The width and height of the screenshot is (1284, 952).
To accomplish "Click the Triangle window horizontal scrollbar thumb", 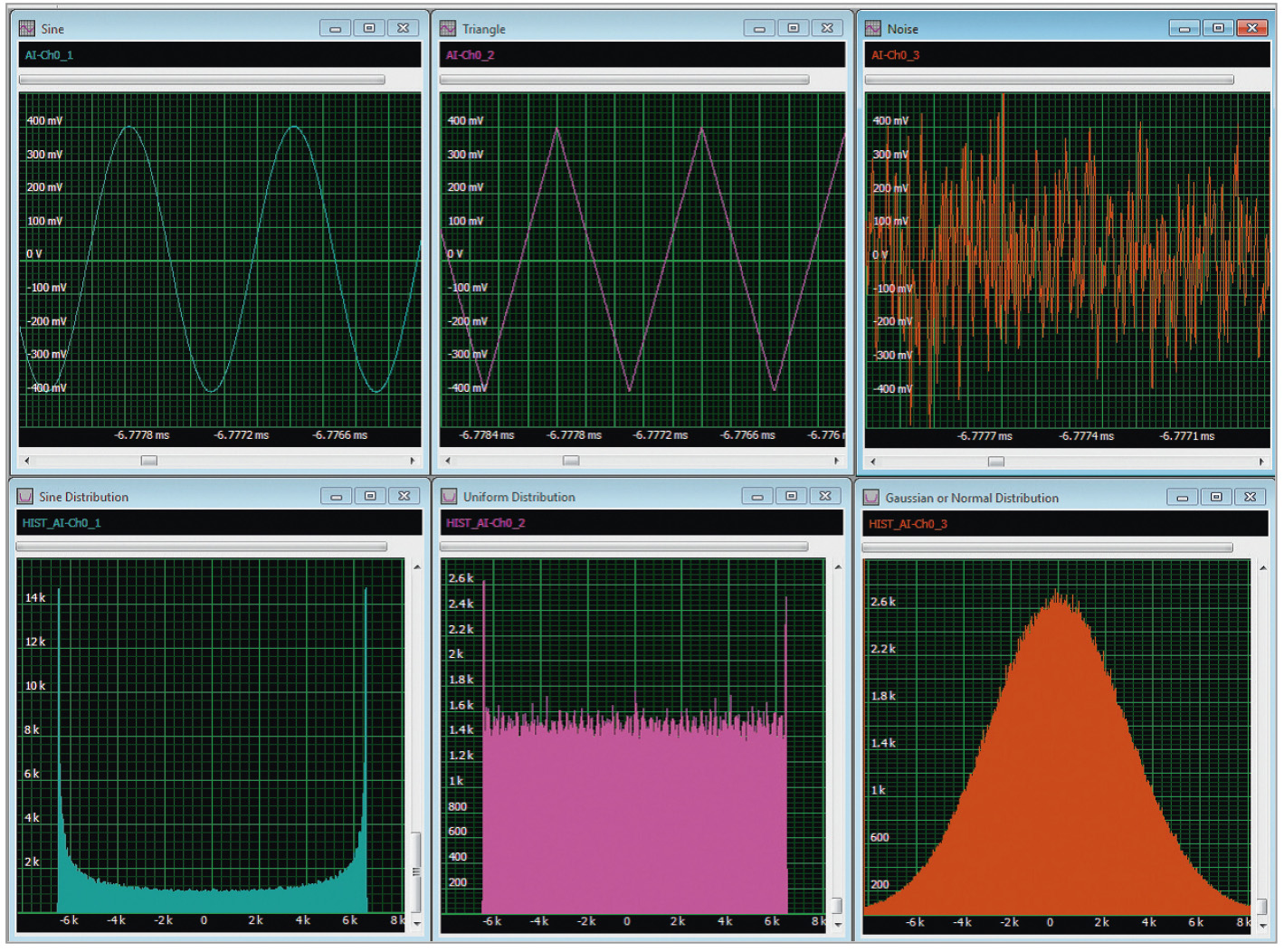I will [x=571, y=461].
